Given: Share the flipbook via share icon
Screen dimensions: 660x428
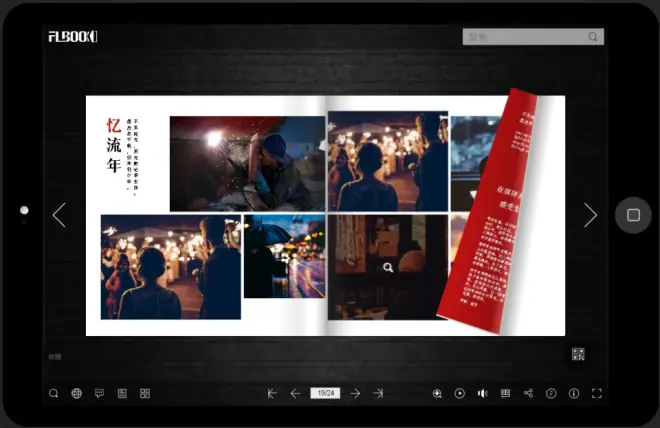Looking at the screenshot, I should tap(528, 393).
